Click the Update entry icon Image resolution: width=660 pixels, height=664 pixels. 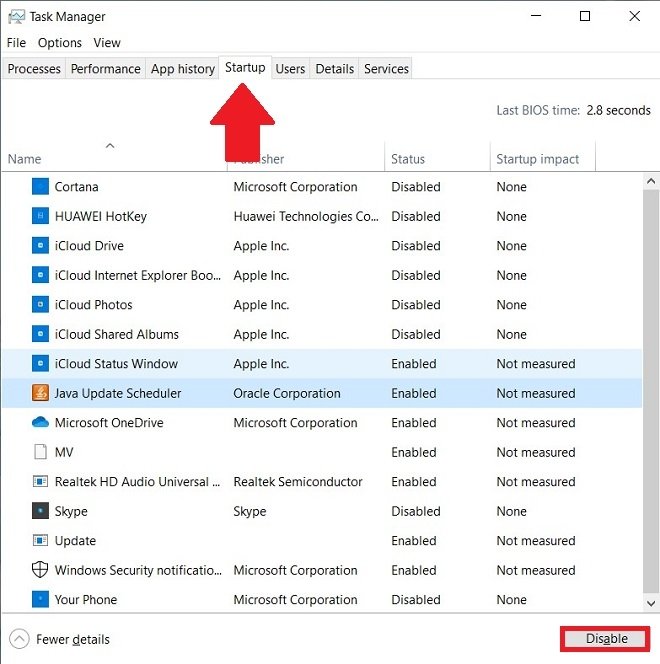[40, 540]
